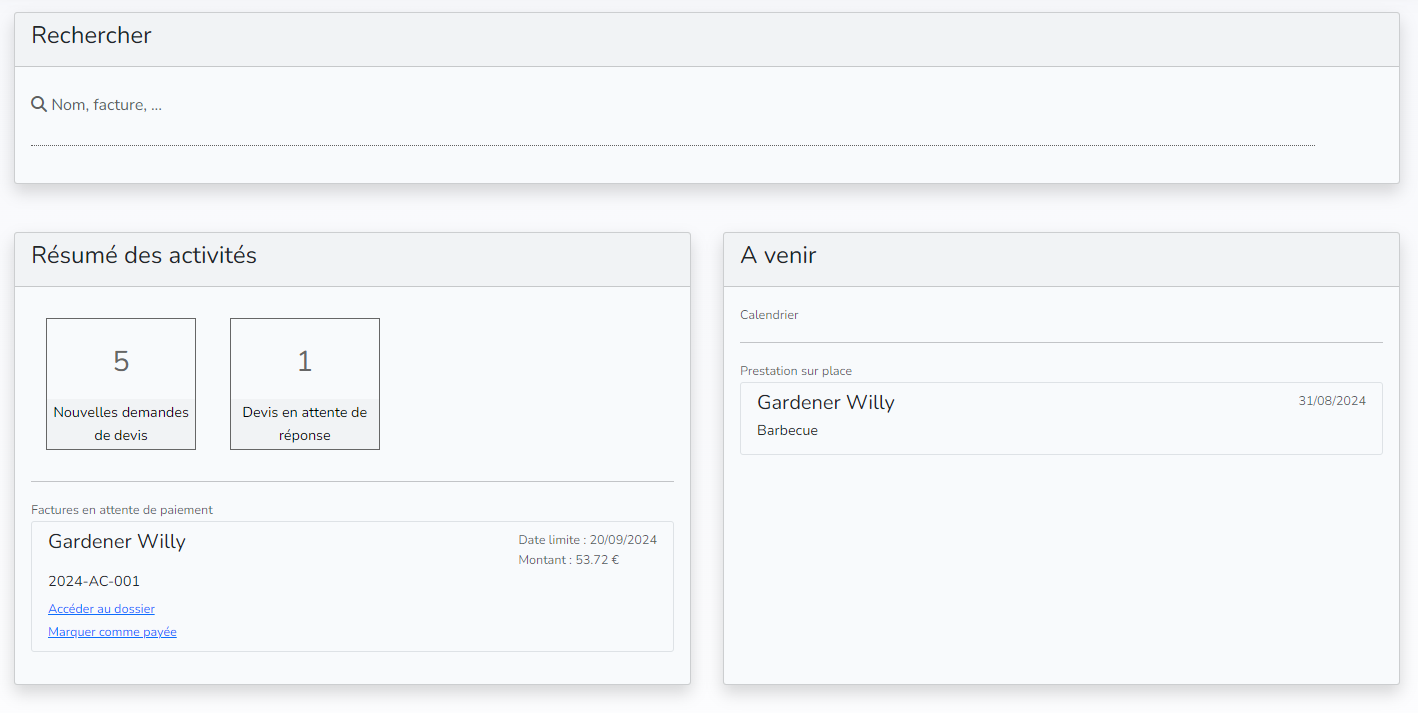
Task: Click the magnifying glass search icon
Action: pyautogui.click(x=39, y=104)
